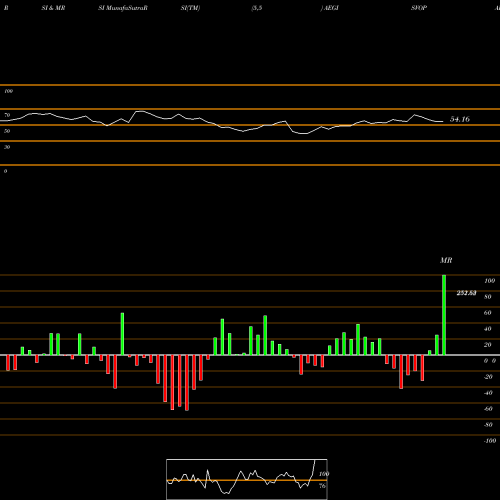Click the MR value 252.83 label

click(466, 293)
